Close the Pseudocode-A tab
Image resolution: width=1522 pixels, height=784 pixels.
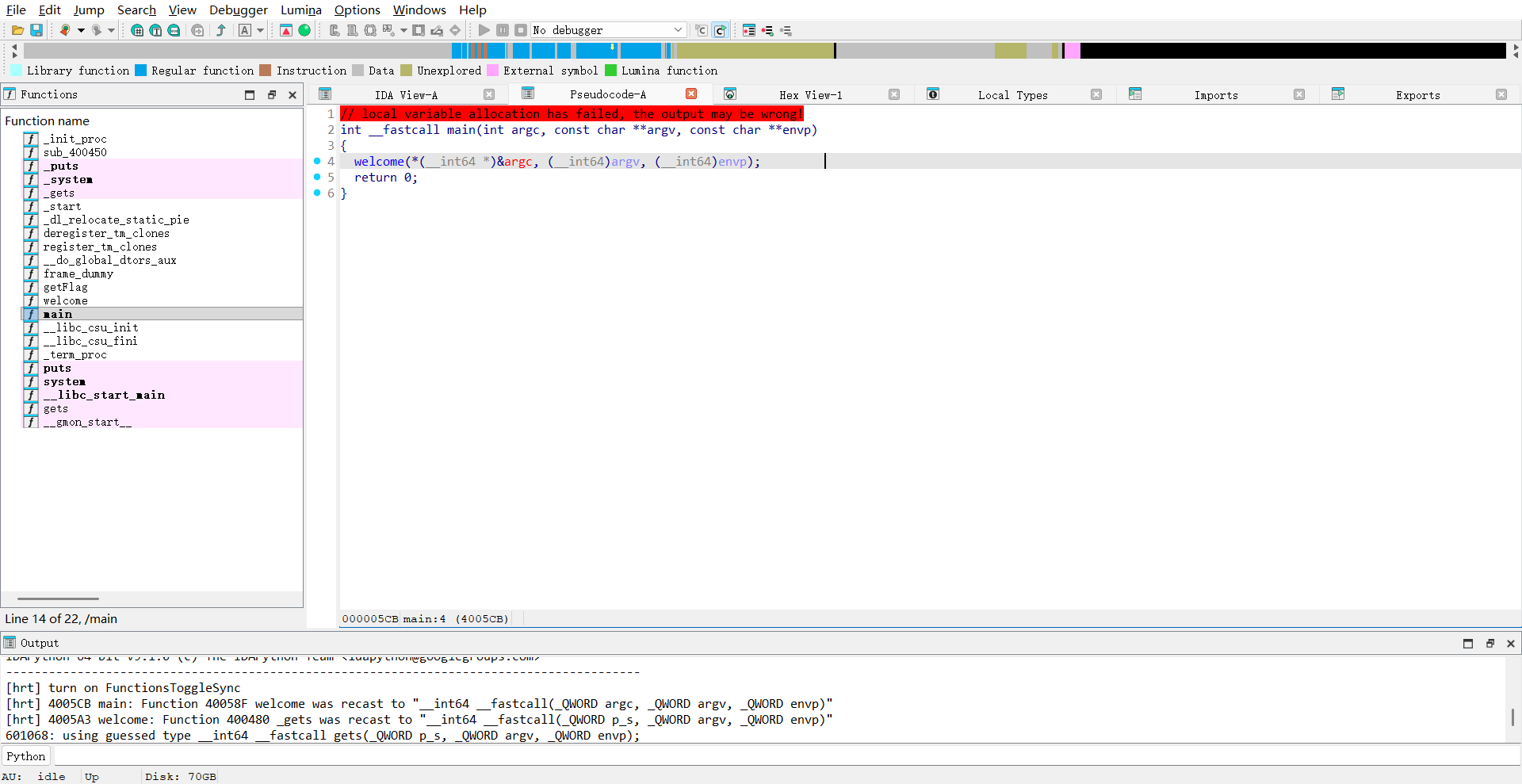[691, 94]
